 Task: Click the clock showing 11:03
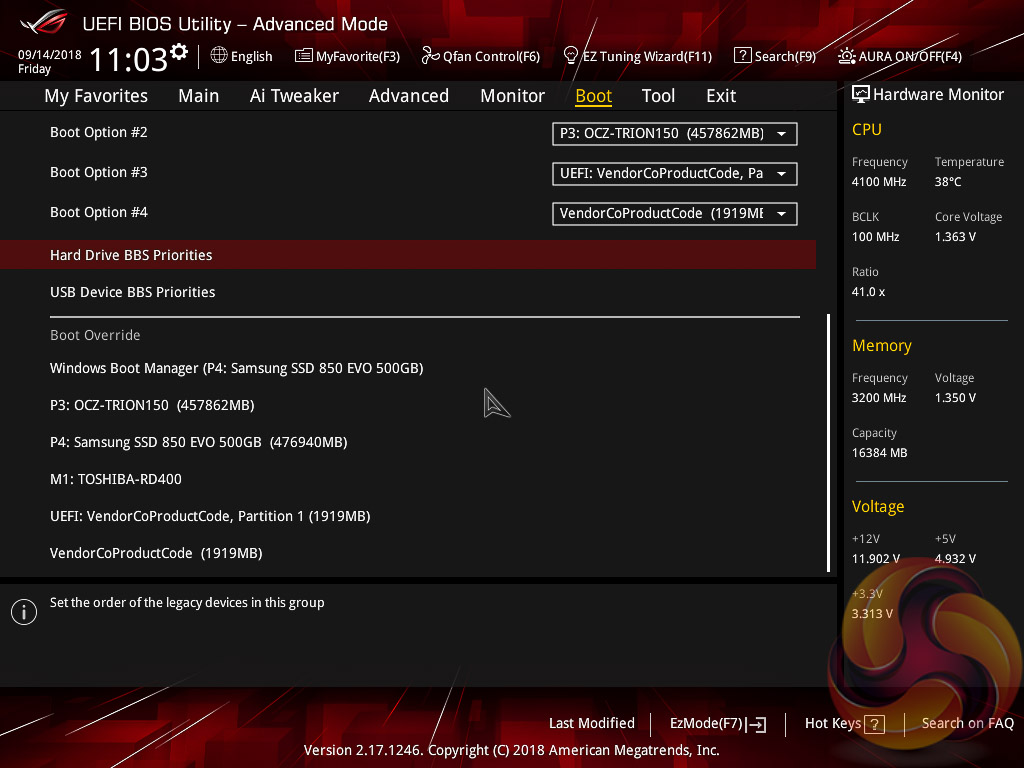click(x=129, y=59)
